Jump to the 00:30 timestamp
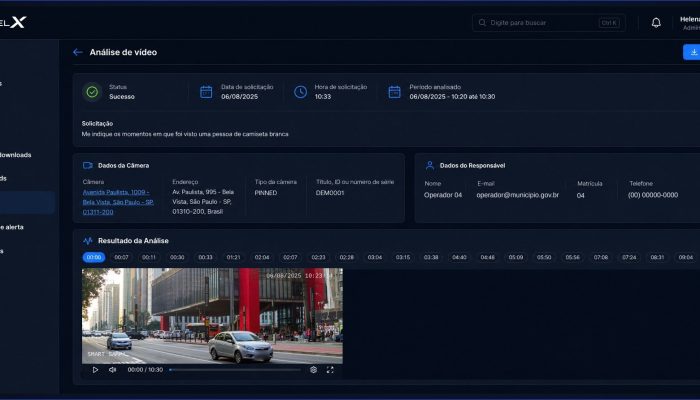 pyautogui.click(x=177, y=257)
